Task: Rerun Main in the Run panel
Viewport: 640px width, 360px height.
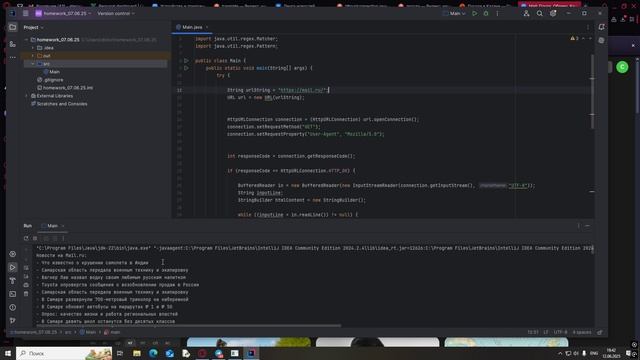Action: (x=26, y=238)
